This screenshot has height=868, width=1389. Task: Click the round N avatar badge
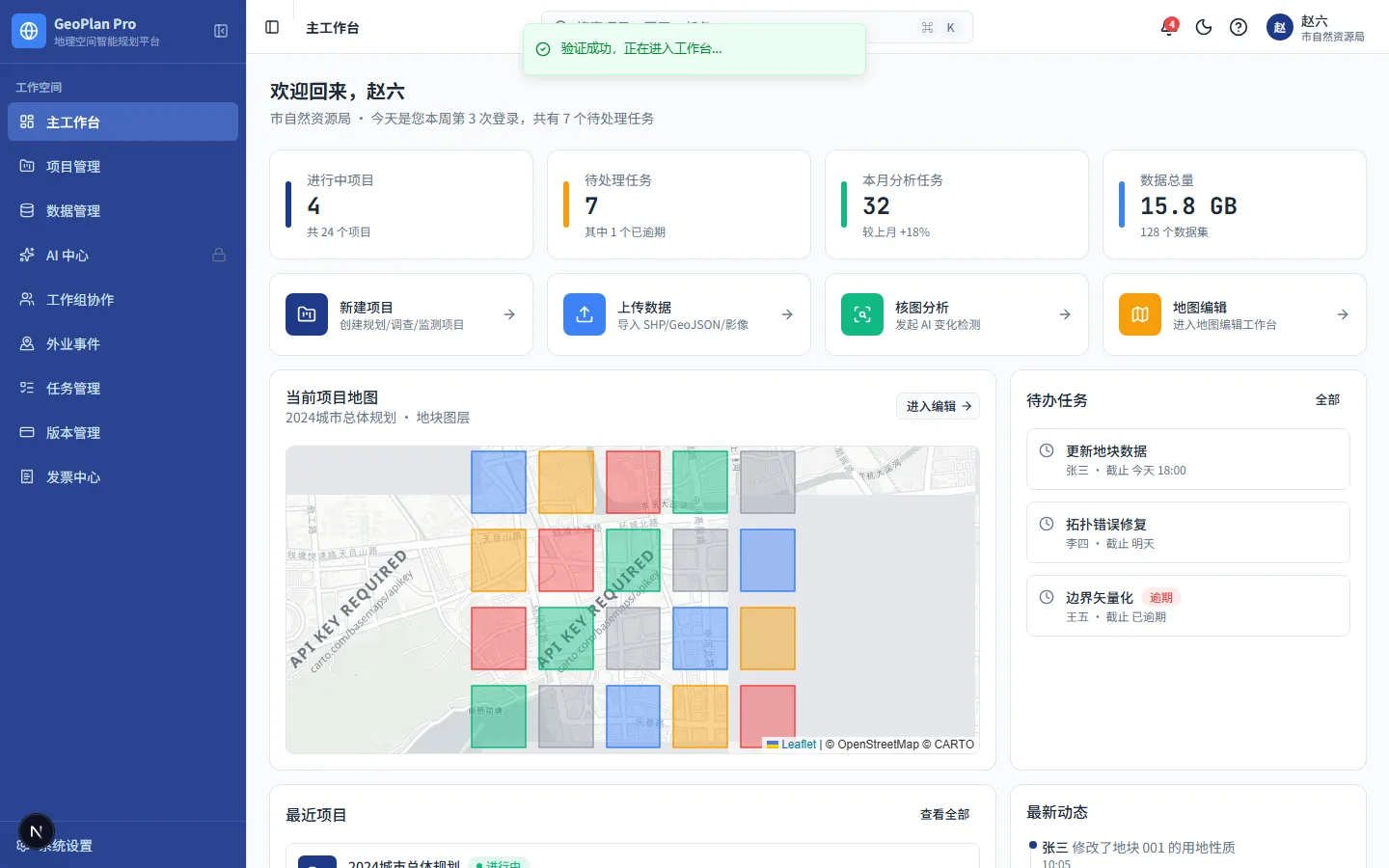(x=37, y=831)
